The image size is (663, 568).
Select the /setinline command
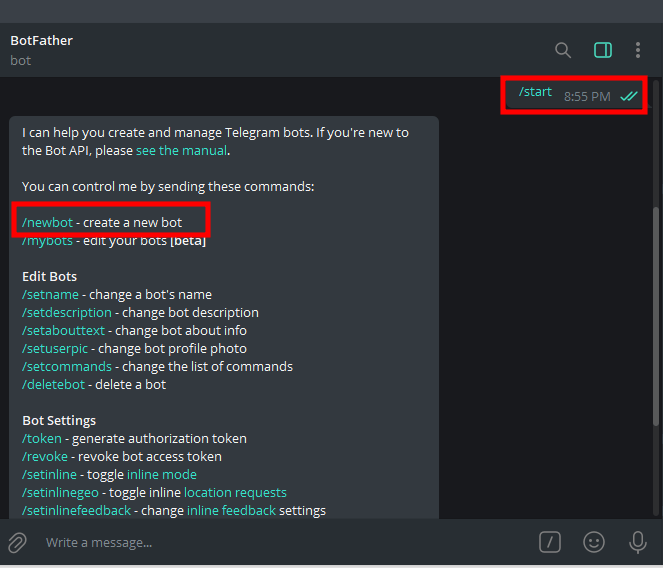click(x=49, y=475)
